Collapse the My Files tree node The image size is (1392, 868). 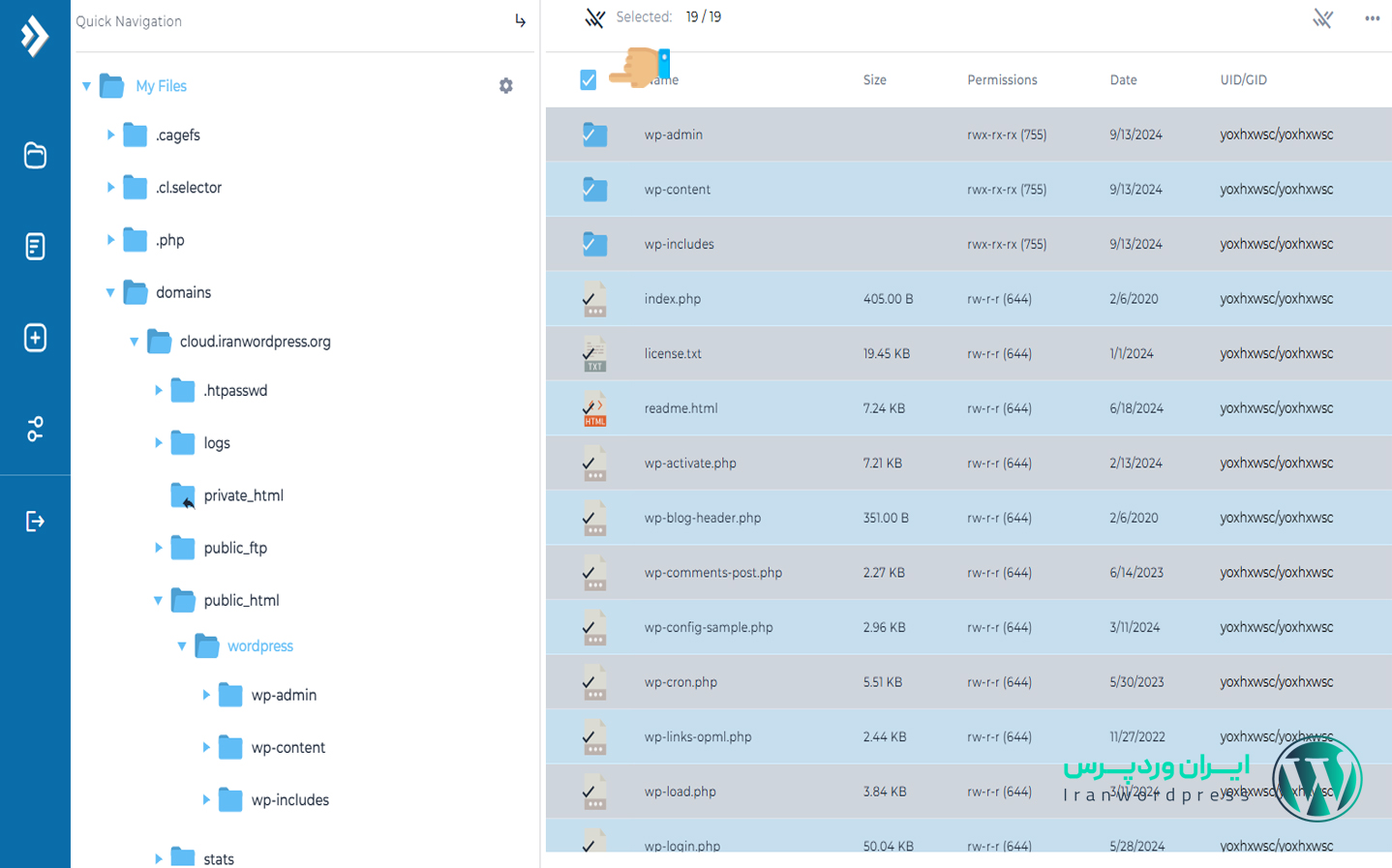(86, 86)
